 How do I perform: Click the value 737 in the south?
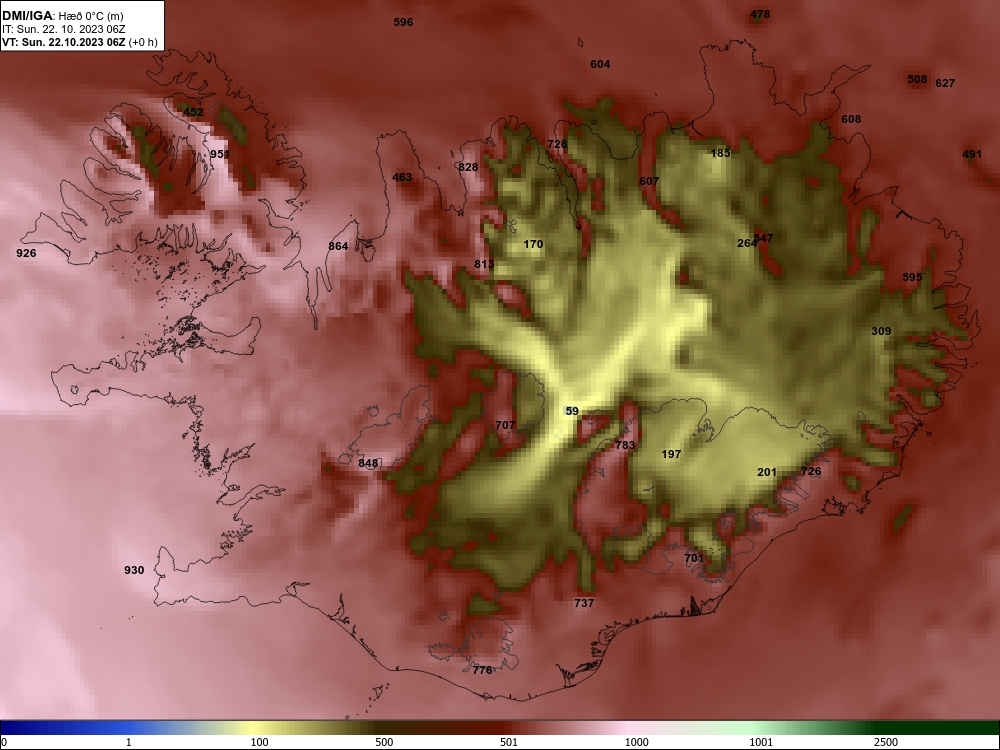pos(584,603)
